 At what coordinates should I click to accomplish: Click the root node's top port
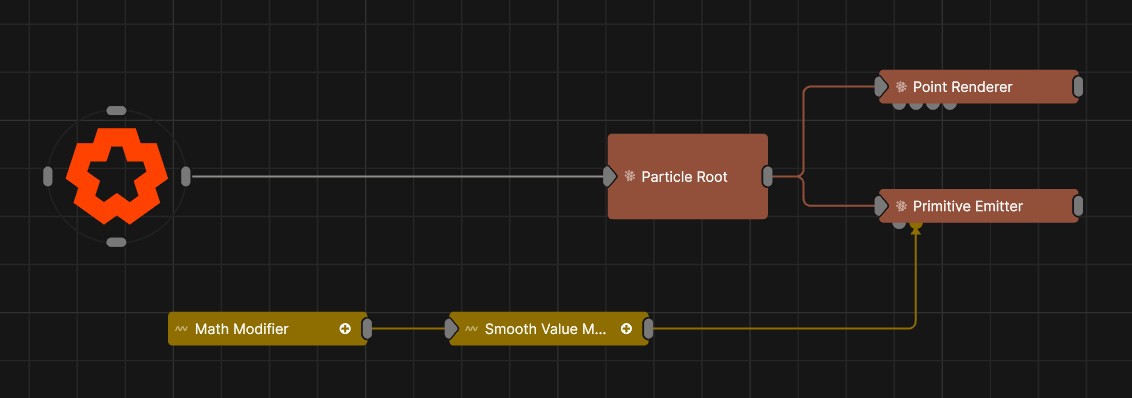pyautogui.click(x=116, y=111)
